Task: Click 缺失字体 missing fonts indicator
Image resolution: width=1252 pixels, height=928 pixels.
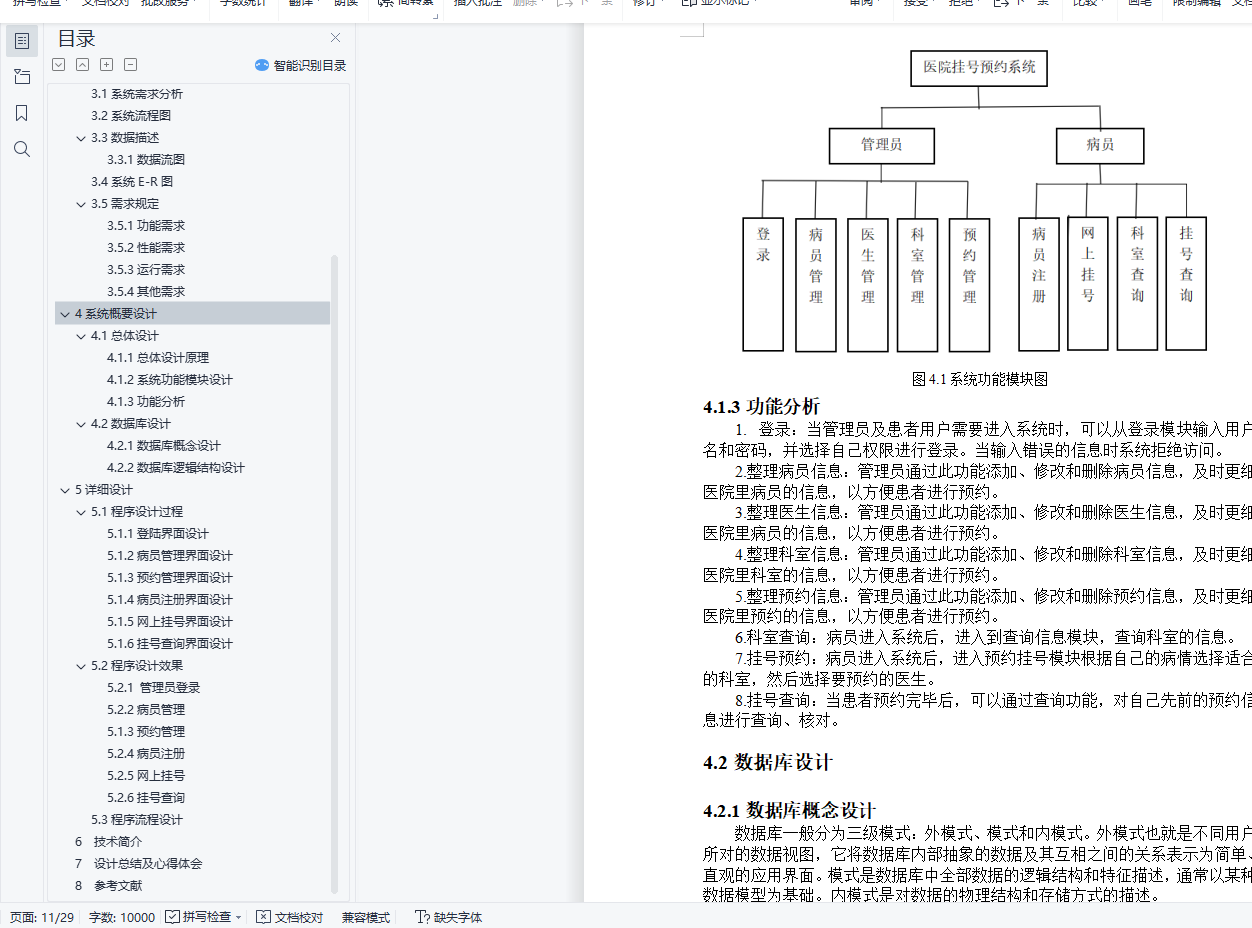Action: pyautogui.click(x=449, y=917)
